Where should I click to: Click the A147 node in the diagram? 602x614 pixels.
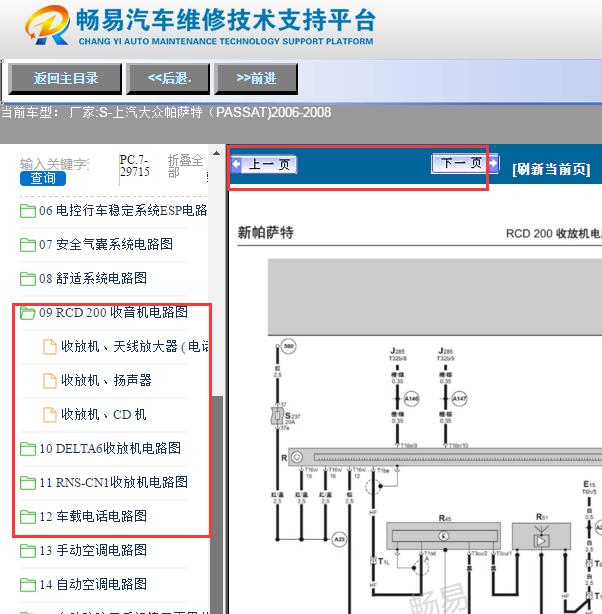[459, 399]
